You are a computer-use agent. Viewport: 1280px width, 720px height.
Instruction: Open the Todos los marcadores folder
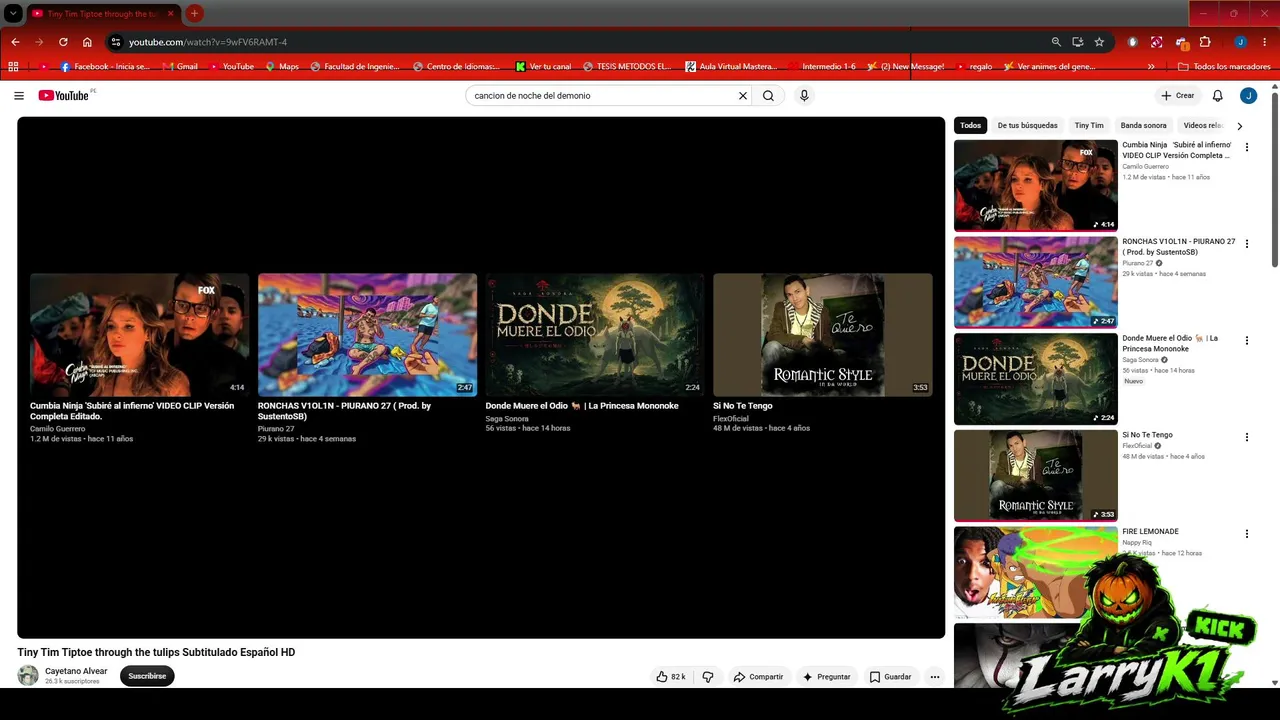tap(1224, 67)
